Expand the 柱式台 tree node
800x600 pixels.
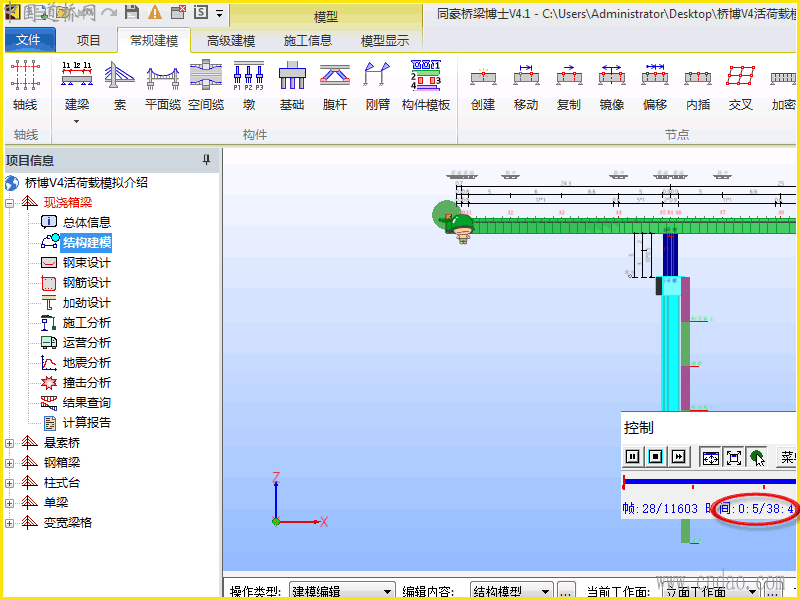pos(9,483)
